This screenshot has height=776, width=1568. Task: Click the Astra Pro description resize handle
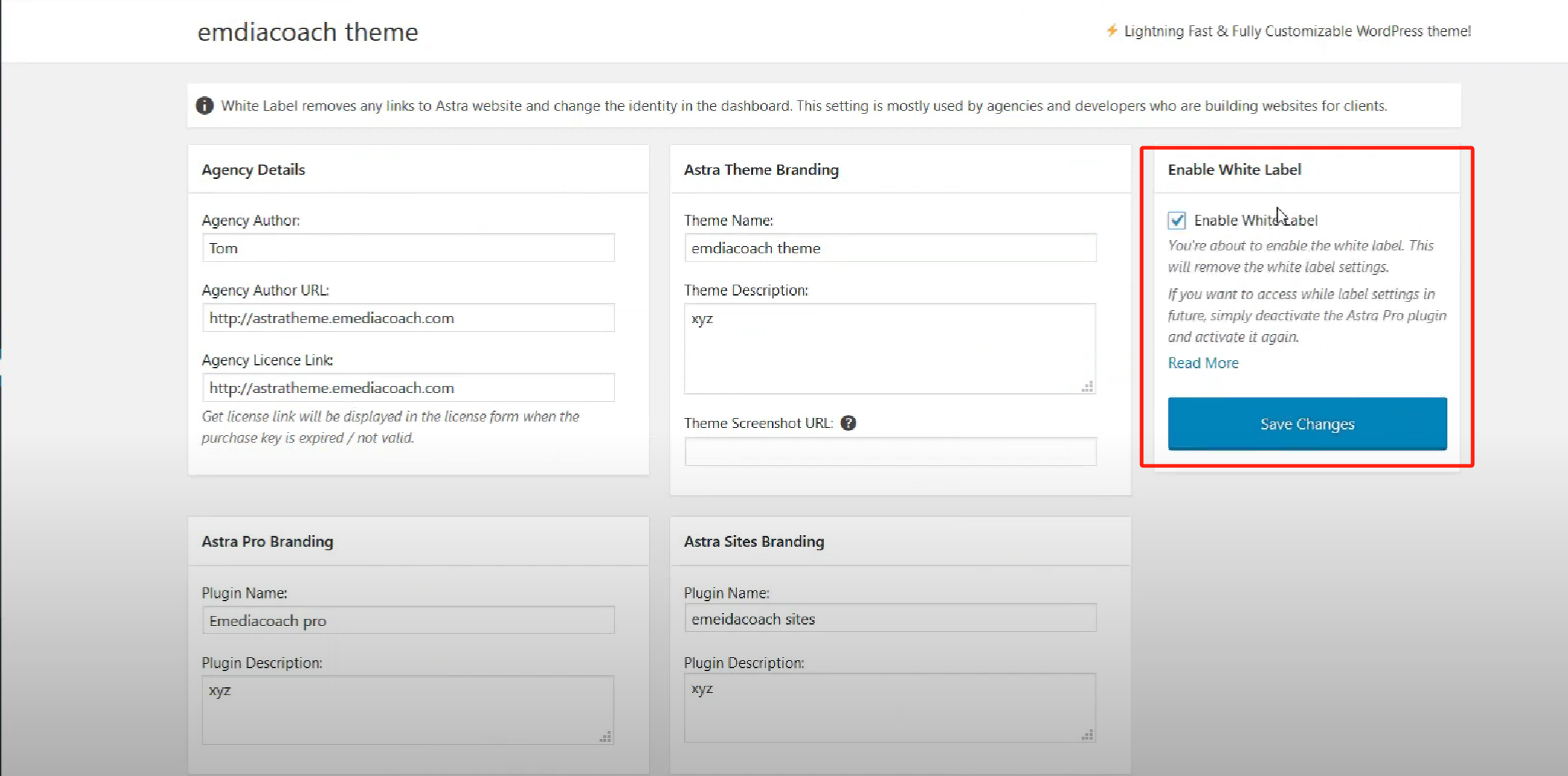tap(605, 737)
